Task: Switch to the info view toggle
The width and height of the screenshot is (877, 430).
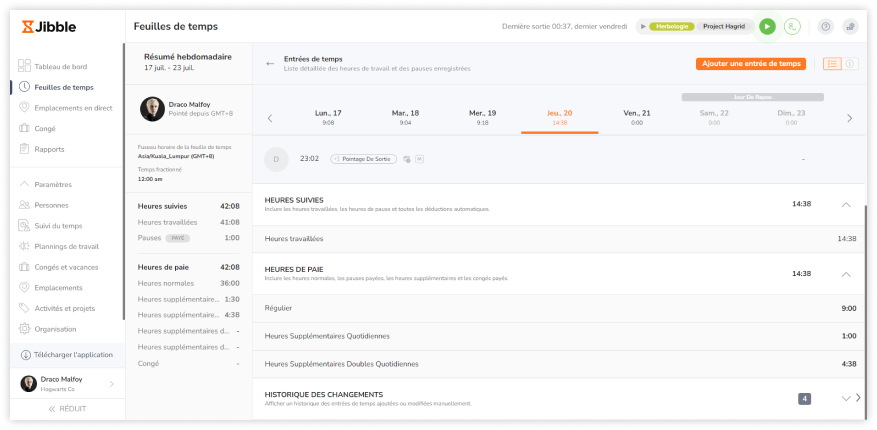Action: tap(850, 64)
